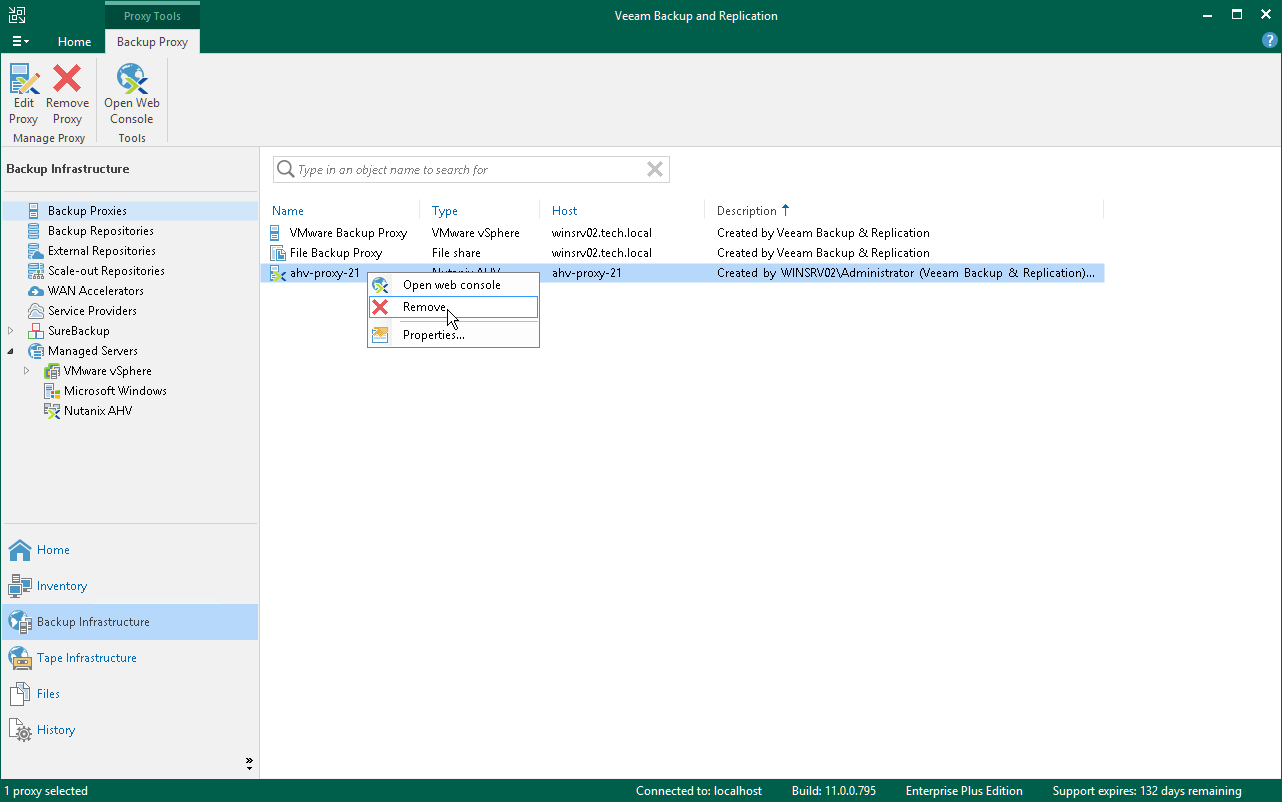The image size is (1282, 802).
Task: Open the Home navigation view
Action: 129,550
